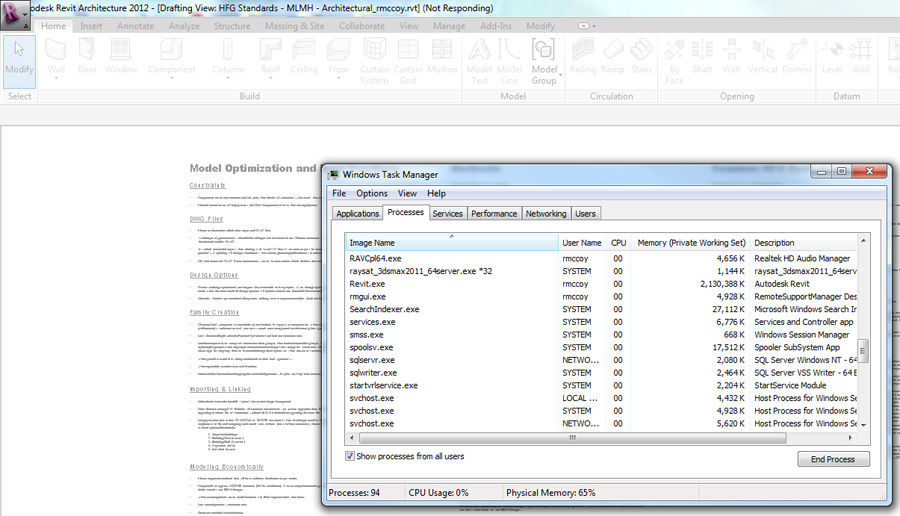Select the Mullion tool icon
Viewport: 900px width, 516px height.
tap(442, 56)
